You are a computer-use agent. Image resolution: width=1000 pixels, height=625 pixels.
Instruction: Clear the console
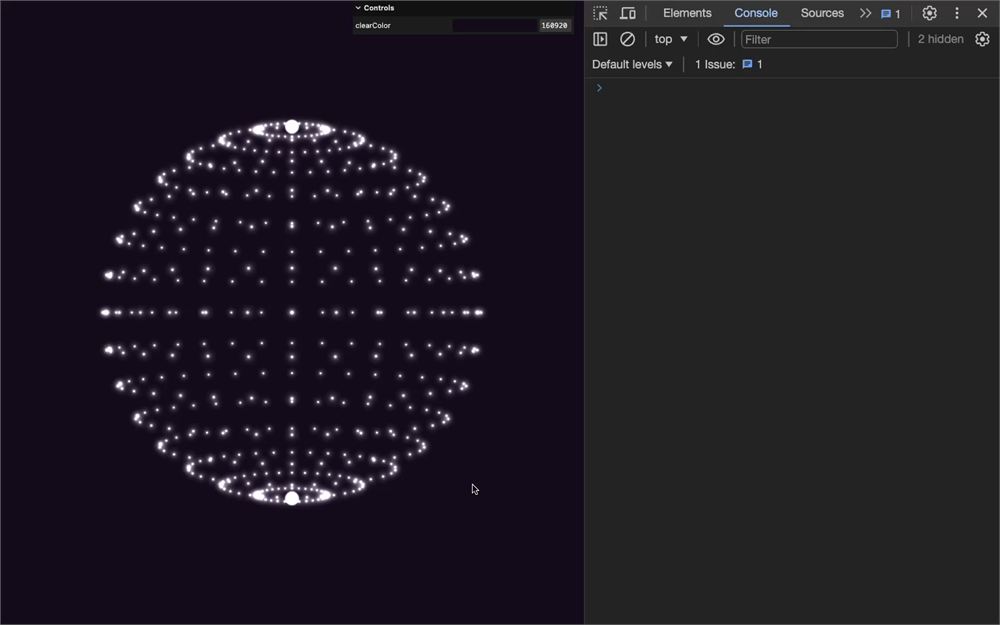(628, 40)
